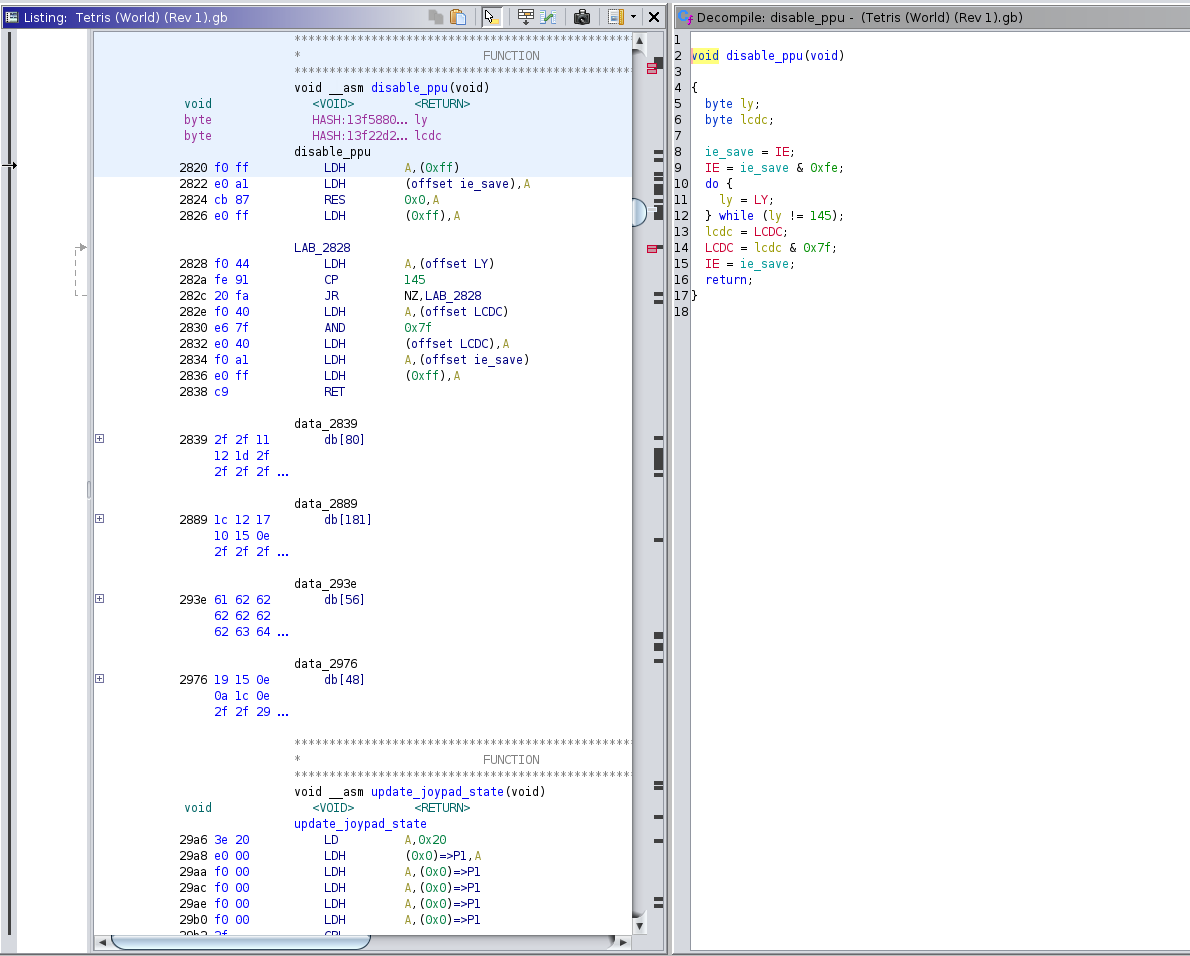The width and height of the screenshot is (1190, 956).
Task: Expand the data_2839 db[80] array
Action: tap(99, 439)
